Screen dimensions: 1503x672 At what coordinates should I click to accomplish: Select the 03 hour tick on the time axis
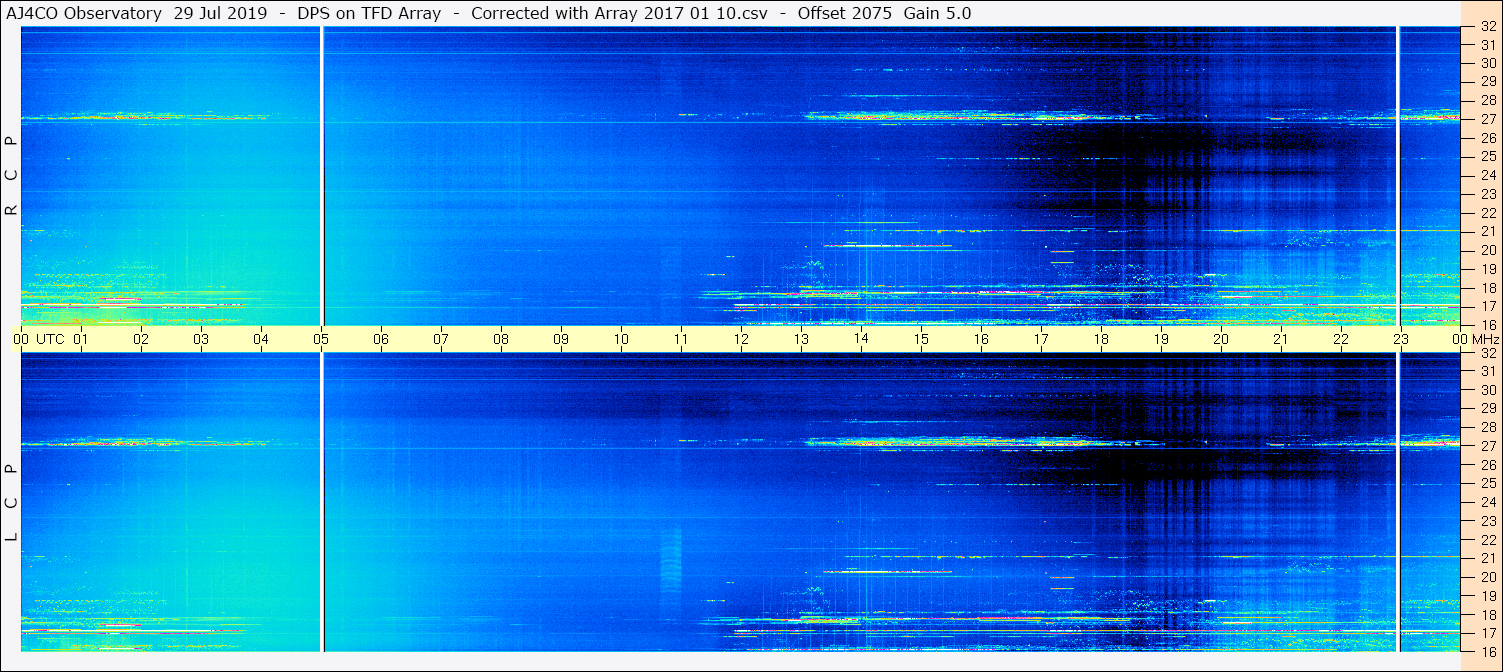pos(201,339)
